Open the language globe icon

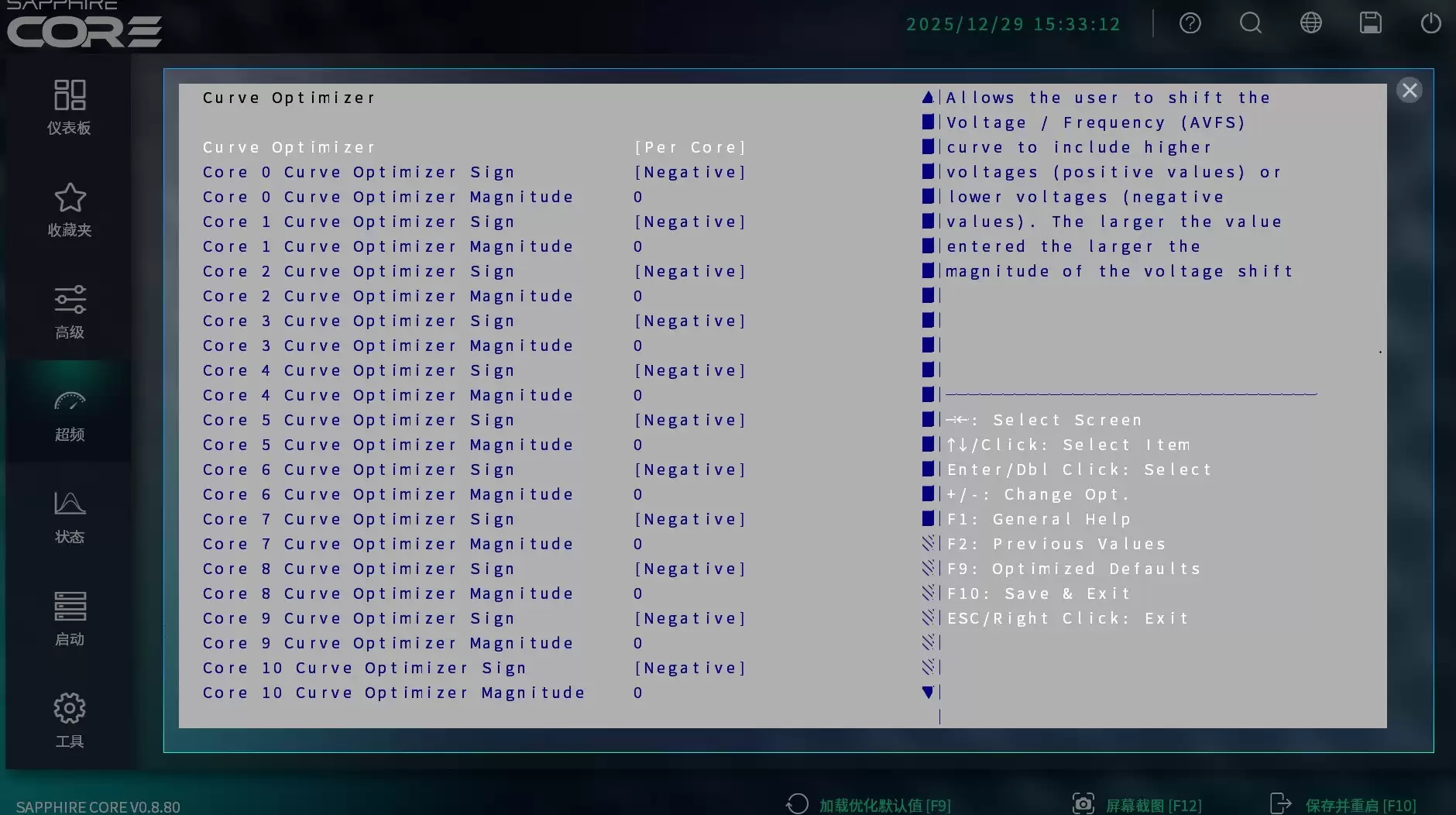pos(1310,23)
